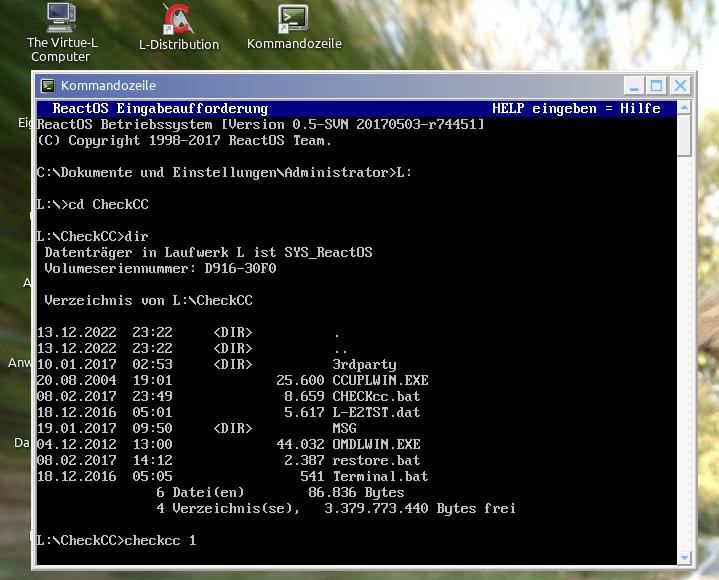Image resolution: width=719 pixels, height=580 pixels.
Task: Click the Kommandozeile window title icon
Action: [x=48, y=86]
